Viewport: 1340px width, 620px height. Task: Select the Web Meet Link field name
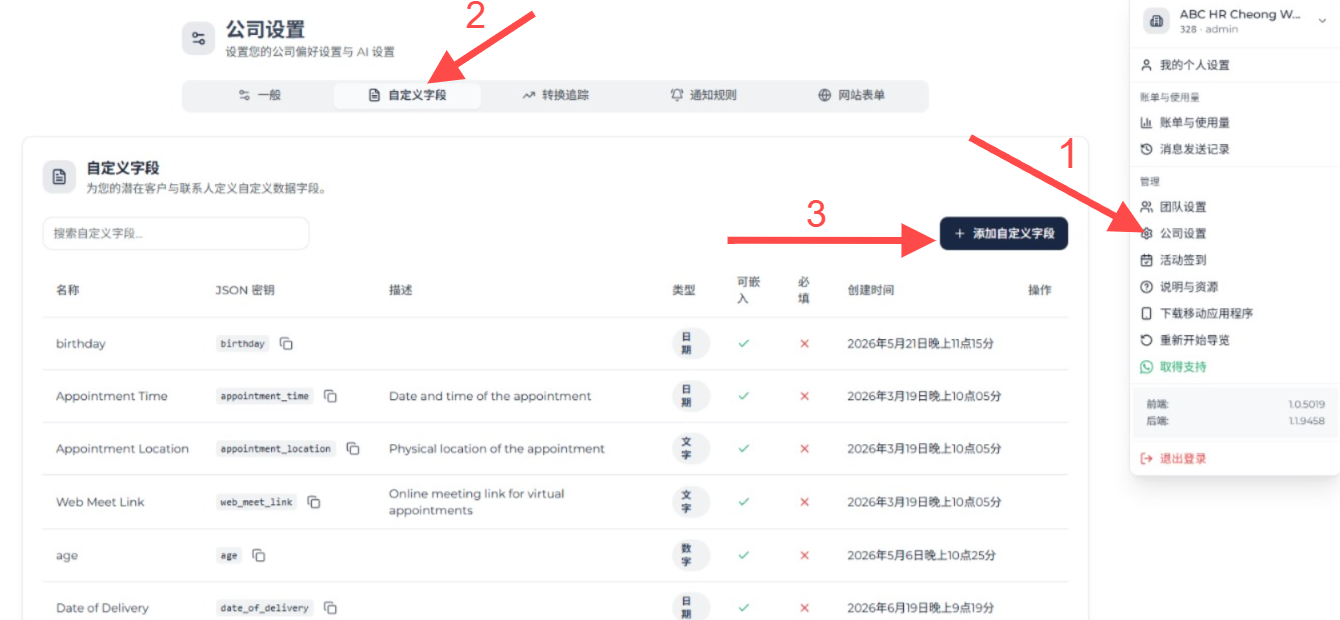click(x=100, y=502)
